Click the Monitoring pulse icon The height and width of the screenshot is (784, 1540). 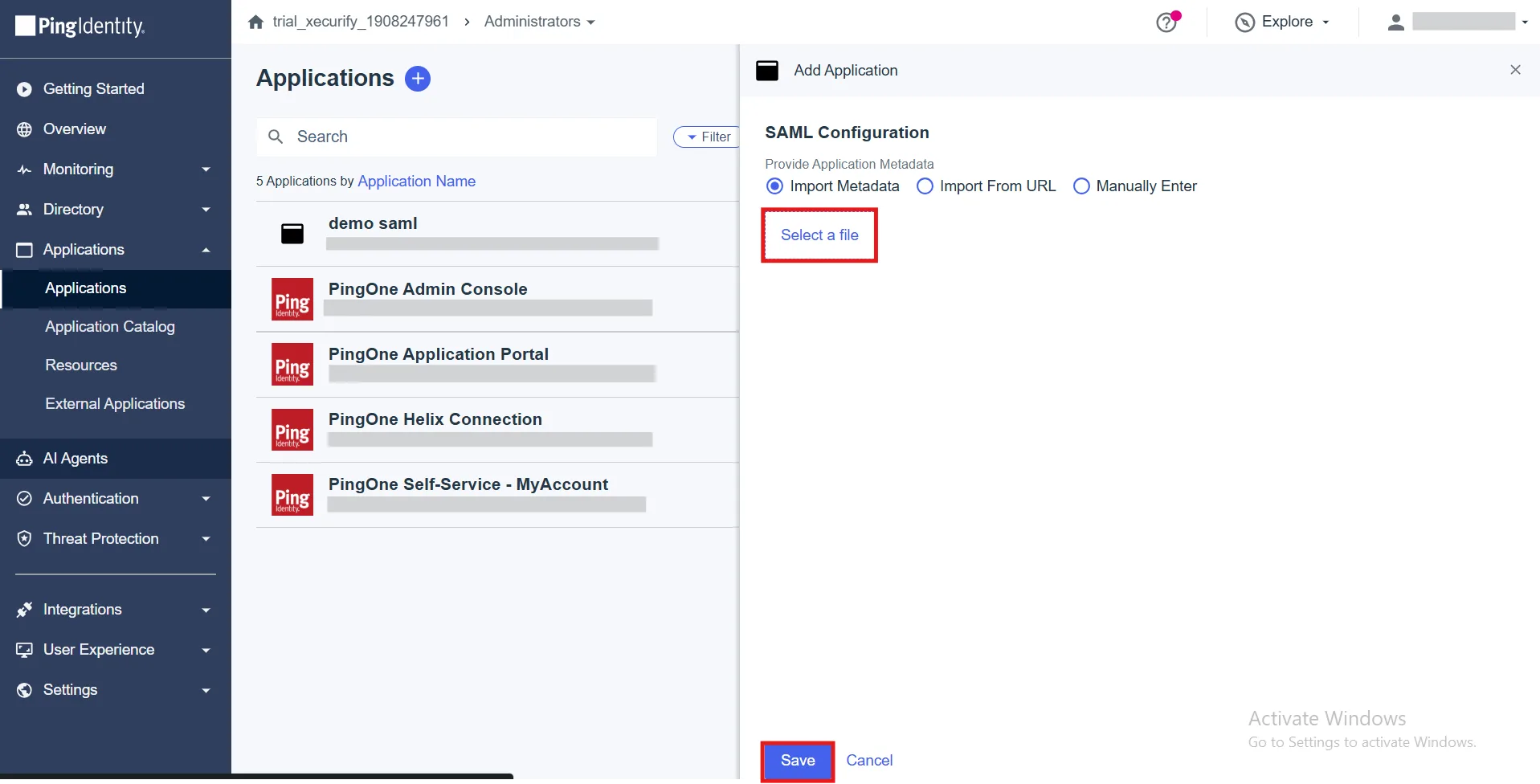click(25, 169)
